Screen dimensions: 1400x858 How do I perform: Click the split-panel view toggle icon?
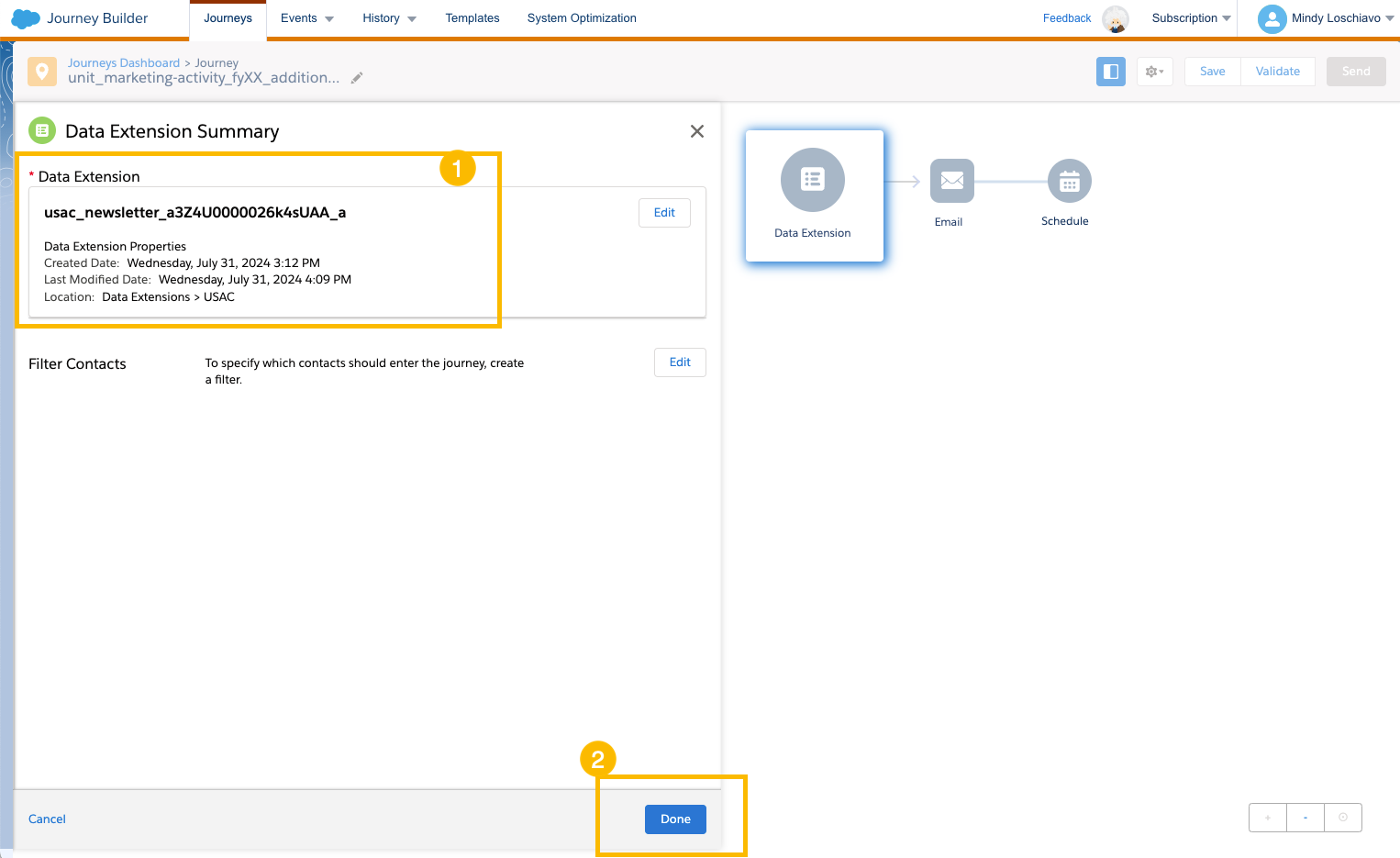[1110, 71]
